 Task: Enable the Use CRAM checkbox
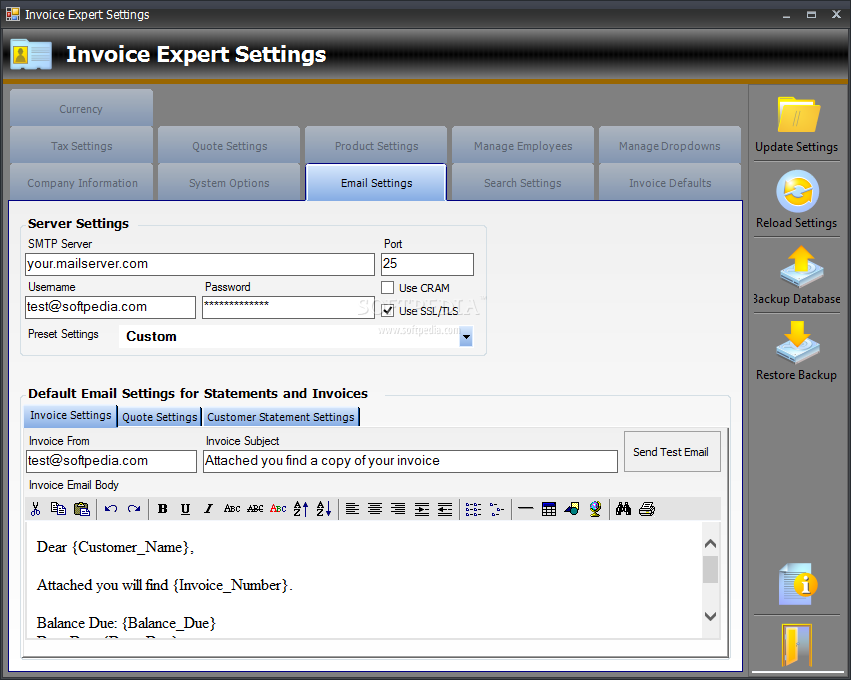pyautogui.click(x=388, y=288)
